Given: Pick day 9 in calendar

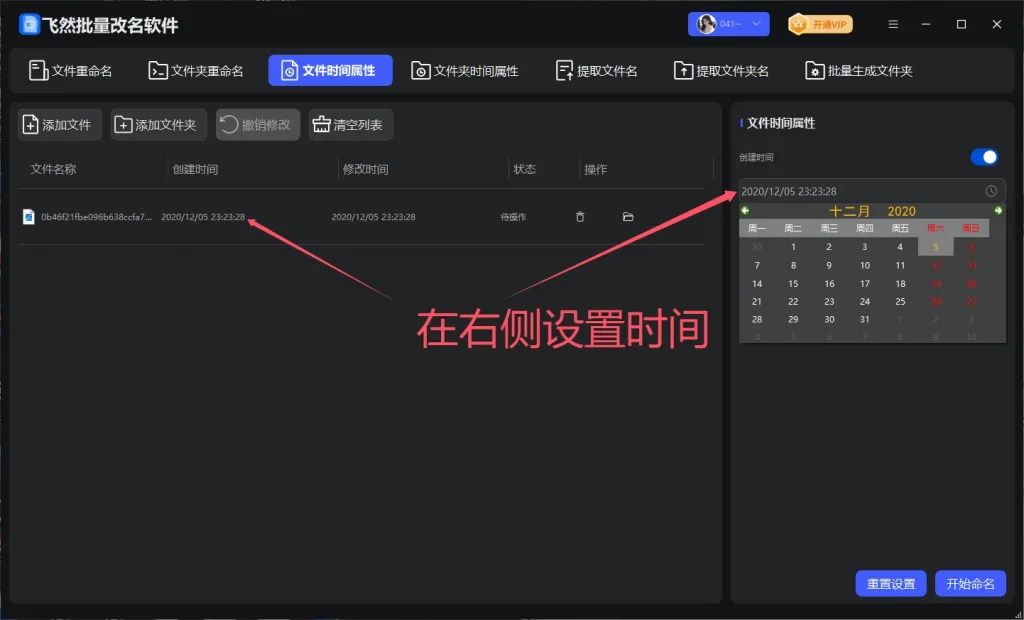Looking at the screenshot, I should pos(829,265).
